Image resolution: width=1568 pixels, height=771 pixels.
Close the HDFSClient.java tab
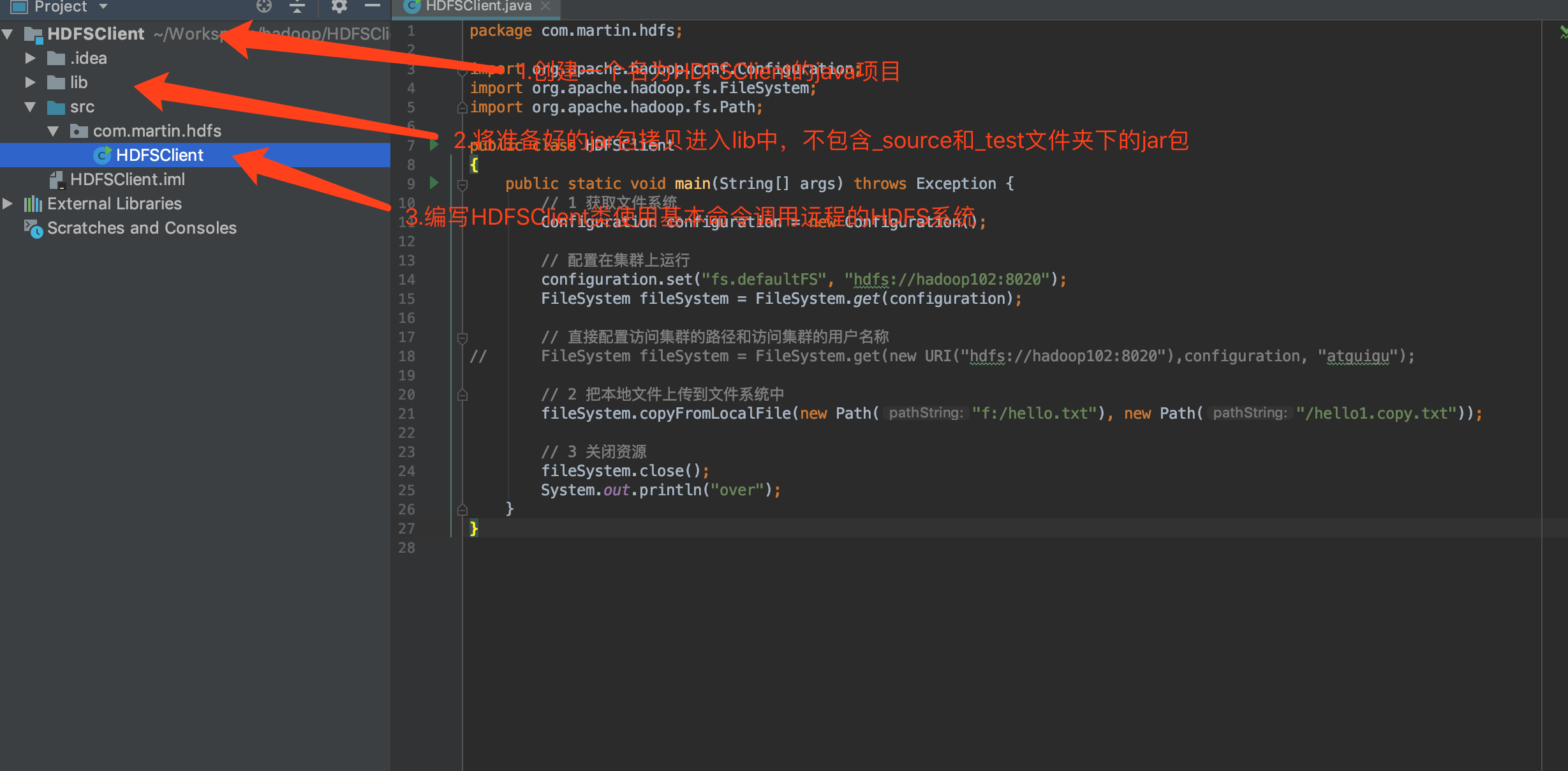(x=545, y=6)
